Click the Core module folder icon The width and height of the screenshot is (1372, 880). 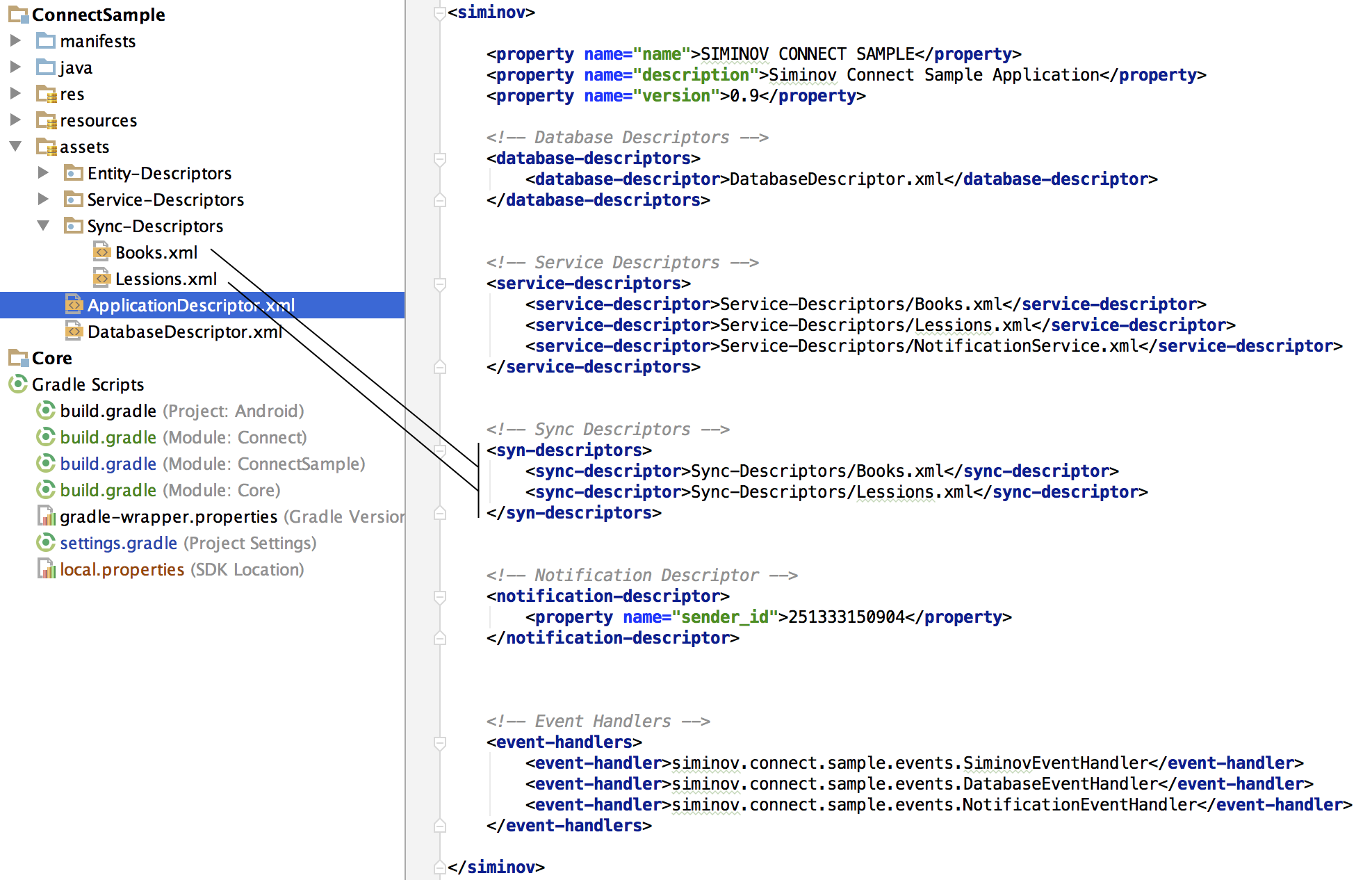(18, 357)
